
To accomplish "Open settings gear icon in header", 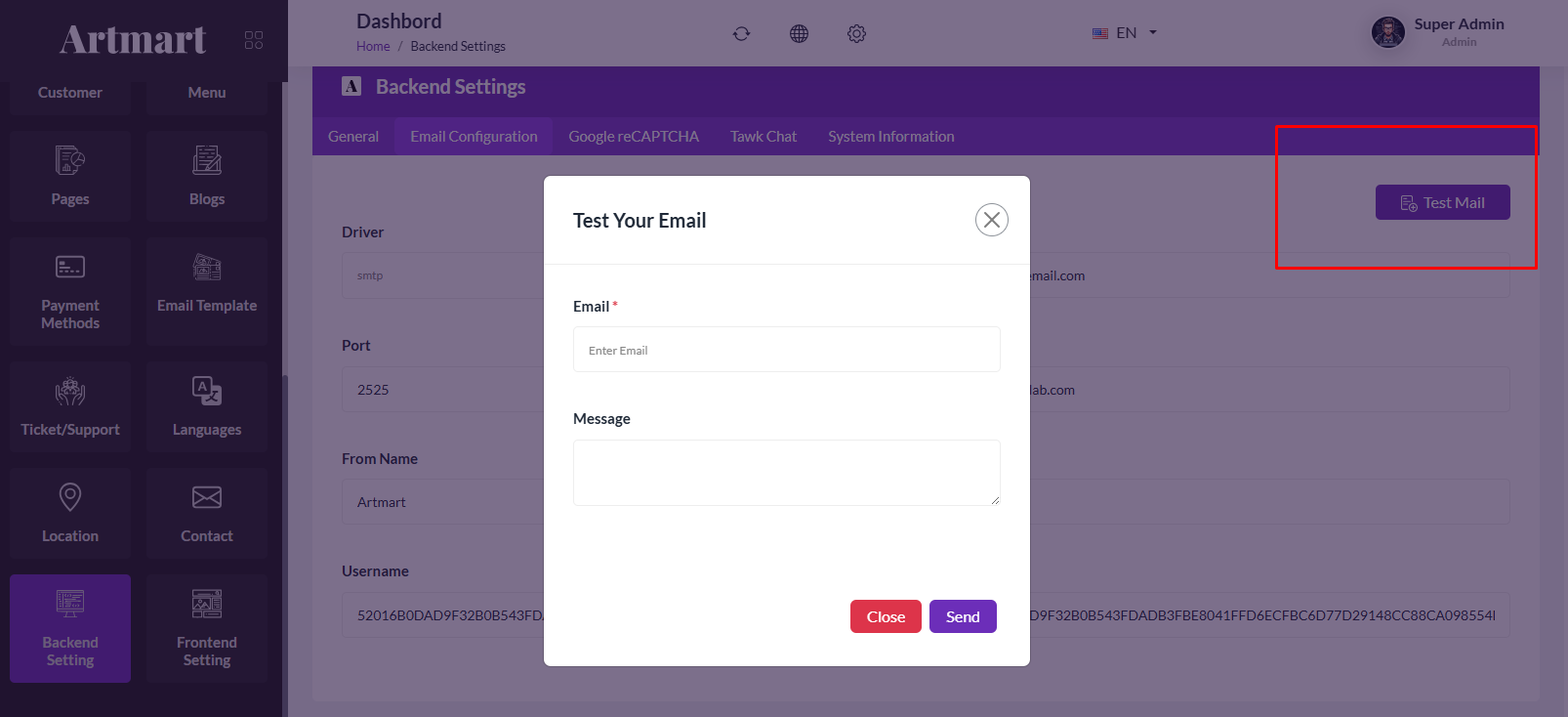I will coord(856,34).
